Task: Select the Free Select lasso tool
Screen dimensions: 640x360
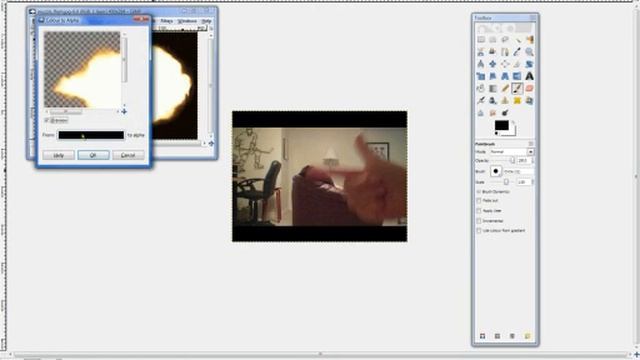Action: [x=505, y=40]
